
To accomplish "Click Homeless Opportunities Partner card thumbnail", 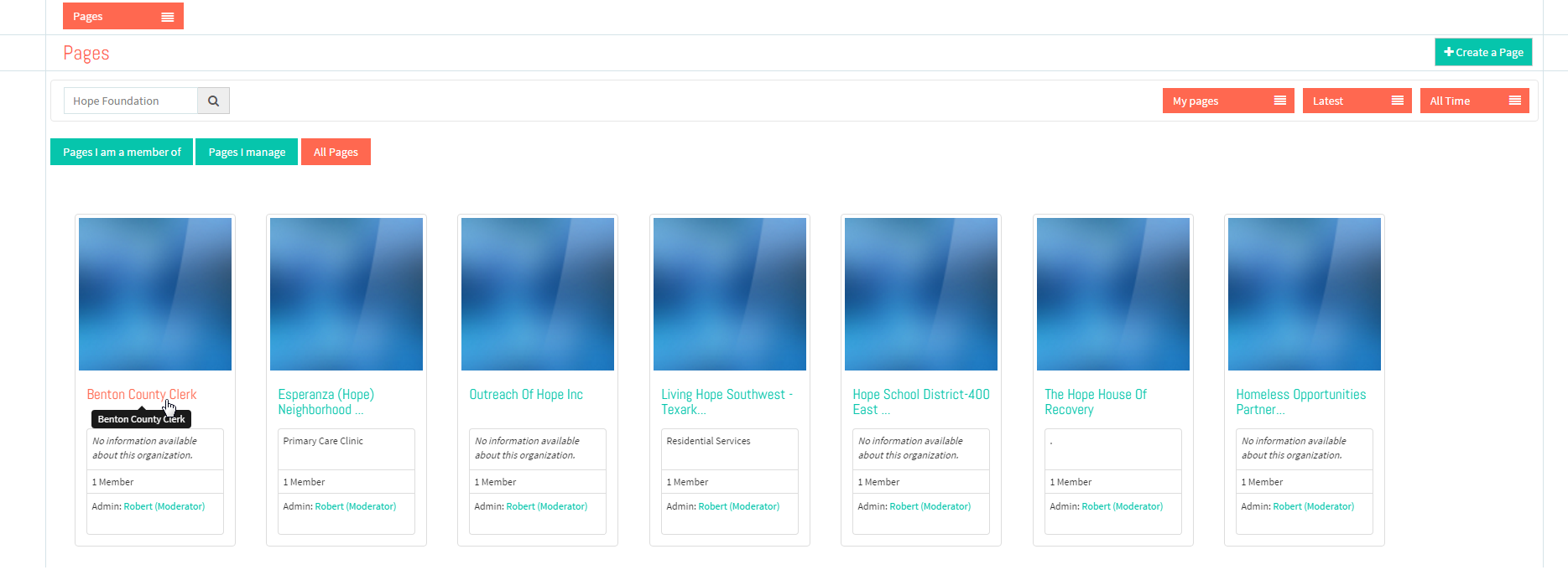I will point(1305,294).
